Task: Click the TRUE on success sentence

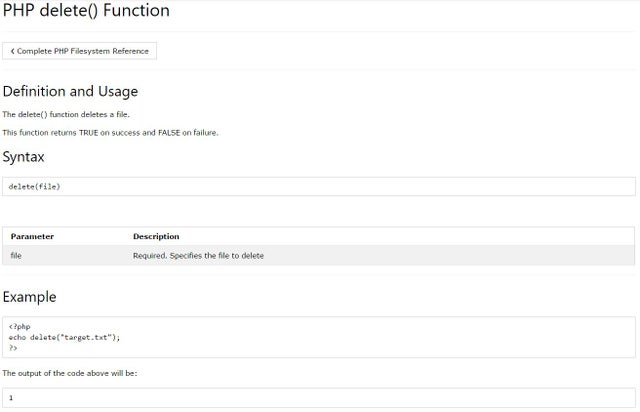Action: [110, 133]
